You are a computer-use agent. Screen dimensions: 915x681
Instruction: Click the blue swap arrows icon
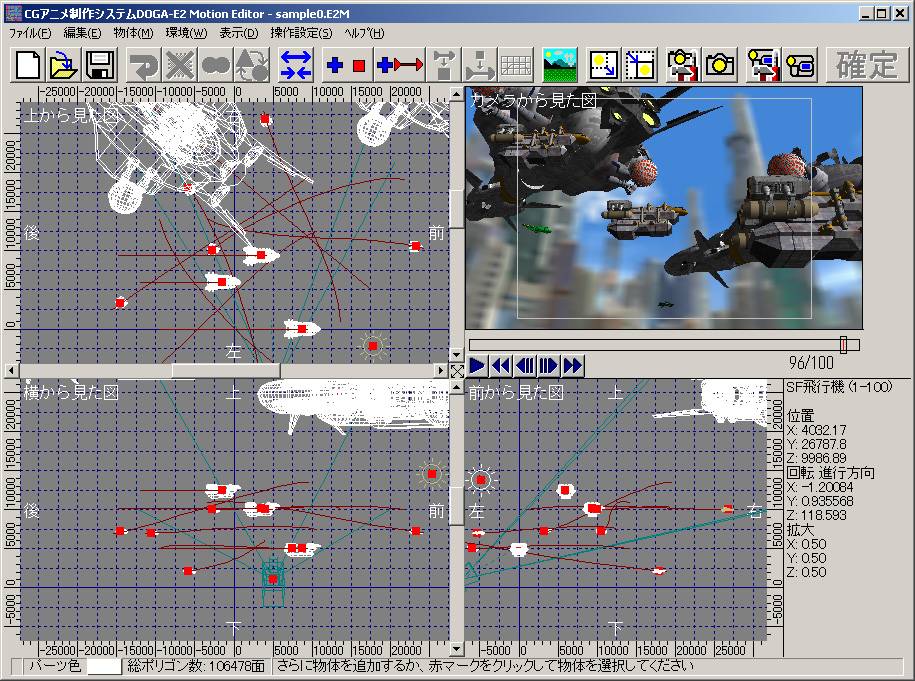pyautogui.click(x=296, y=66)
